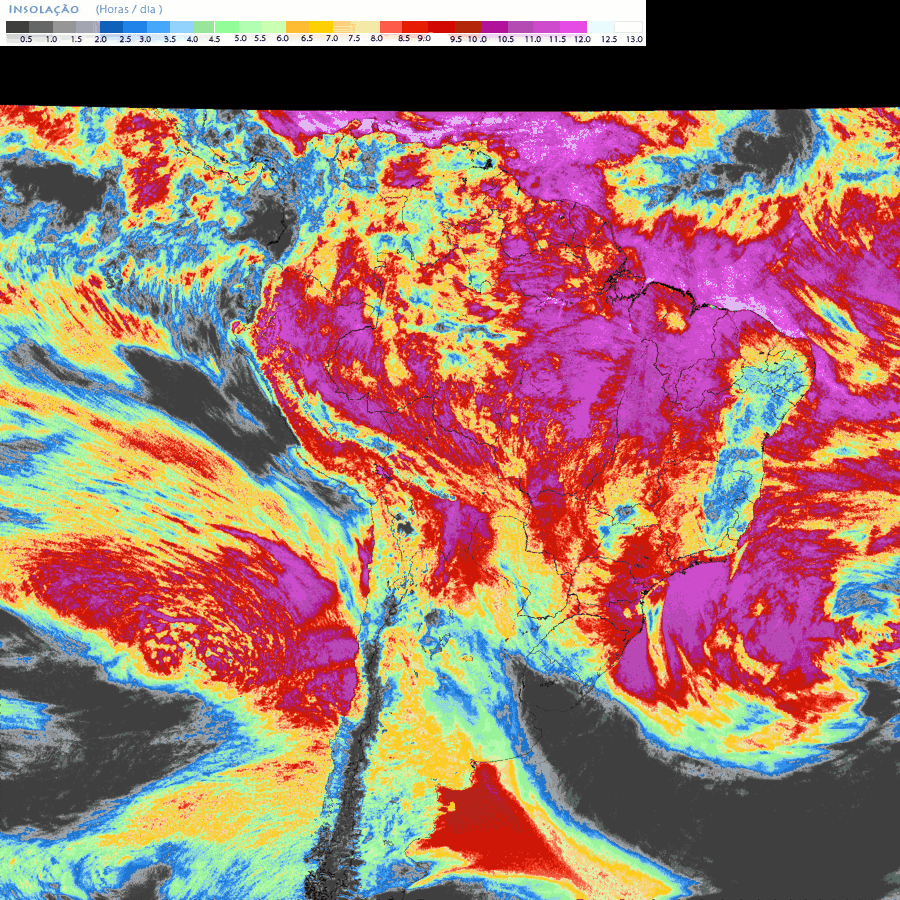The width and height of the screenshot is (900, 900).
Task: Click the '2.0' scale label
Action: click(x=100, y=39)
